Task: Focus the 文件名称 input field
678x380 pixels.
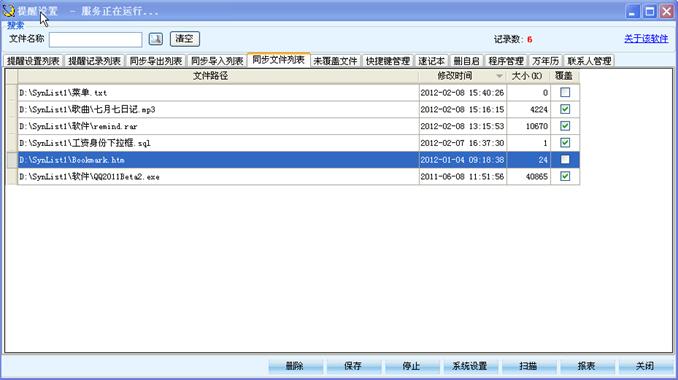Action: 96,39
